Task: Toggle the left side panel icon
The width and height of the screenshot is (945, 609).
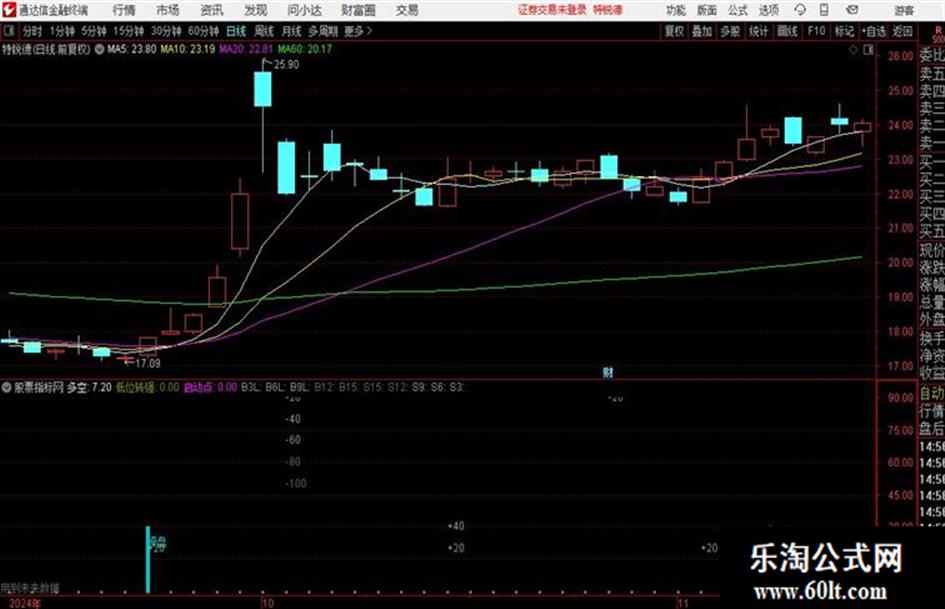Action: [x=8, y=31]
